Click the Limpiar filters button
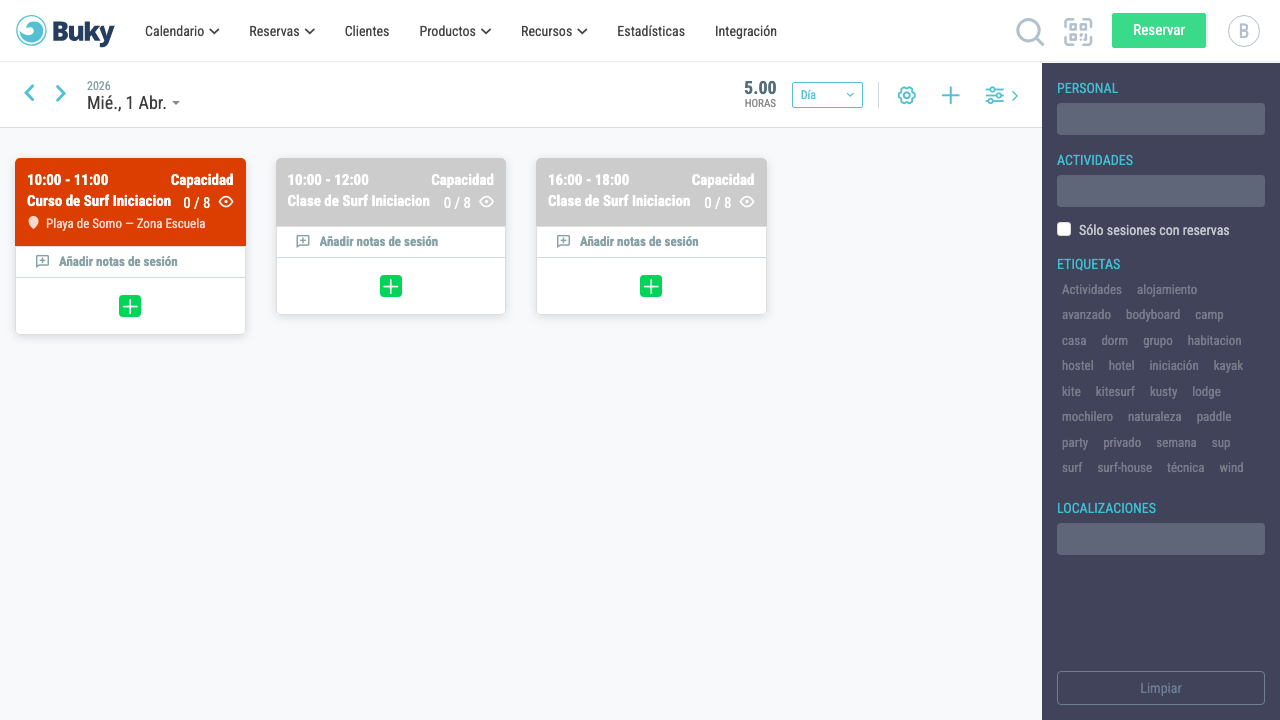Viewport: 1280px width, 720px height. point(1161,688)
